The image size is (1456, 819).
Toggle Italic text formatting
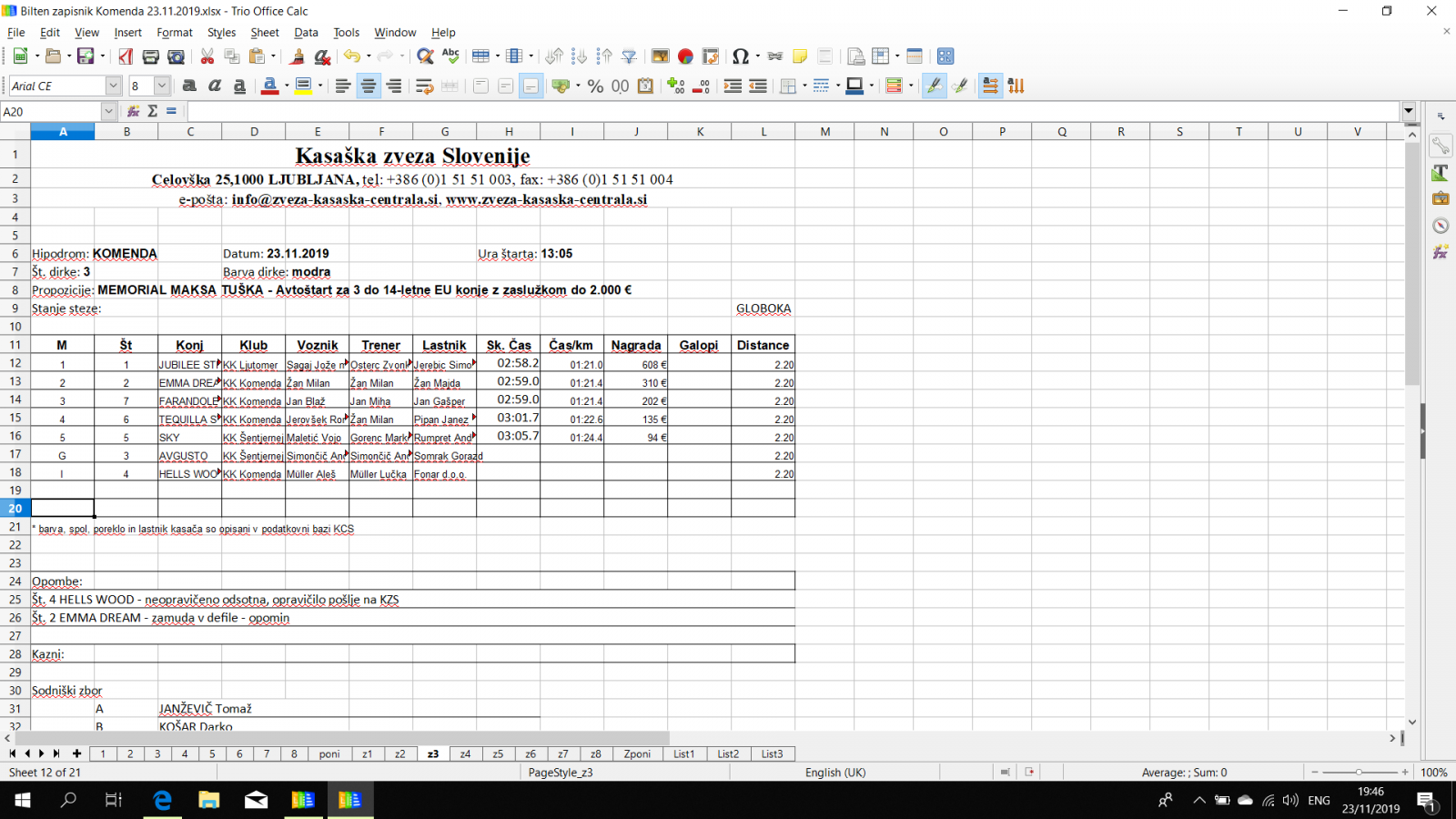(215, 86)
